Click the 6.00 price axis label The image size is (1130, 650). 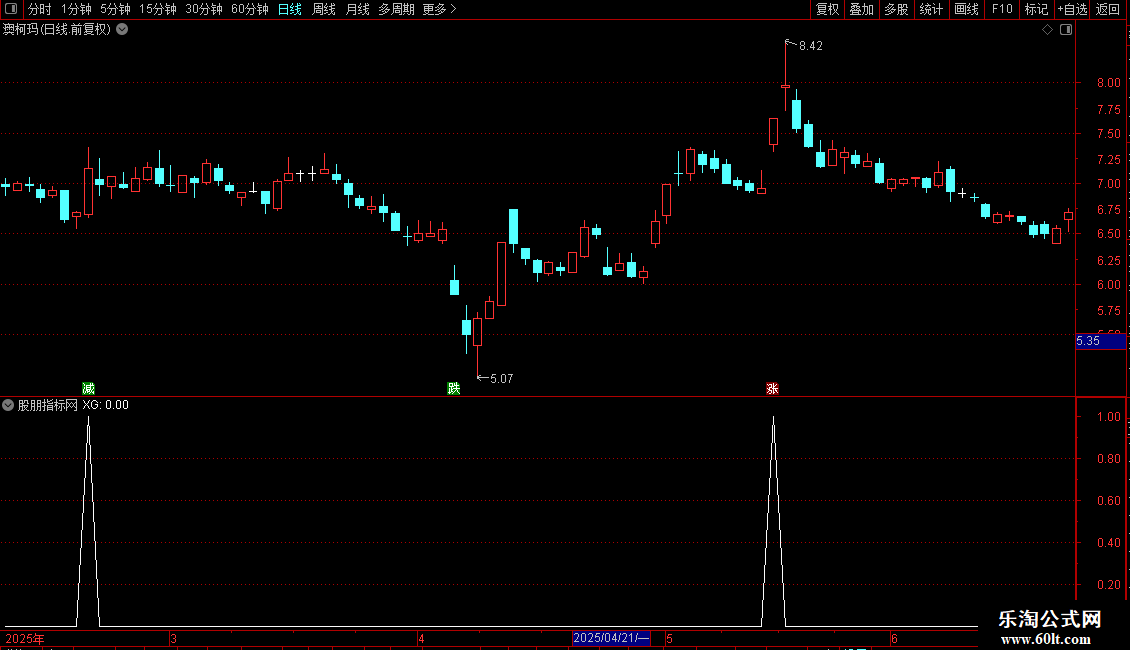(x=1108, y=285)
